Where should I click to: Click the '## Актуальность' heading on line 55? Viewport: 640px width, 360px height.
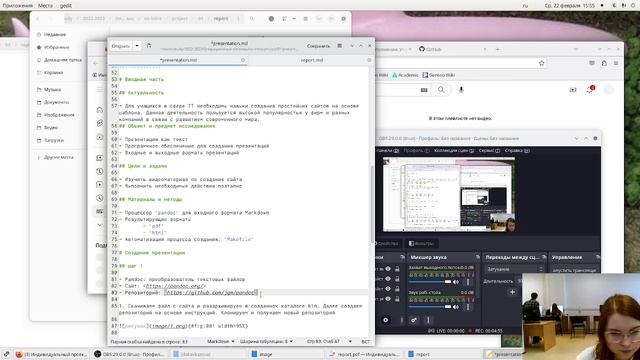click(x=141, y=93)
